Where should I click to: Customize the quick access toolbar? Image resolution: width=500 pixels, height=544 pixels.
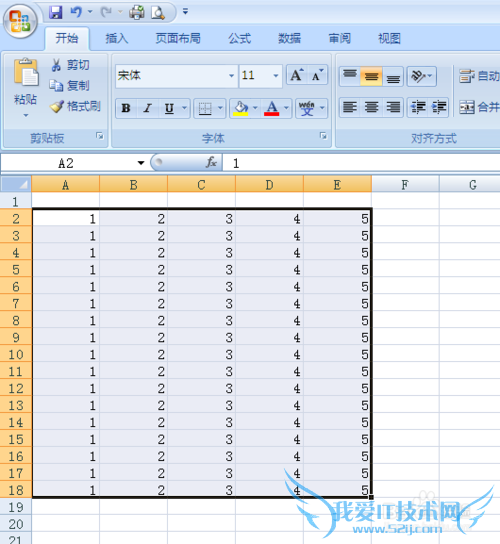[x=185, y=12]
